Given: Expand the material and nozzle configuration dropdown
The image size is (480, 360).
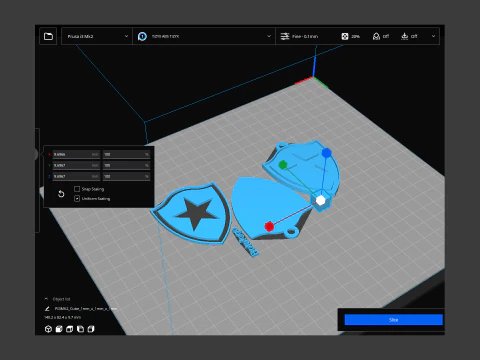Looking at the screenshot, I should click(204, 36).
